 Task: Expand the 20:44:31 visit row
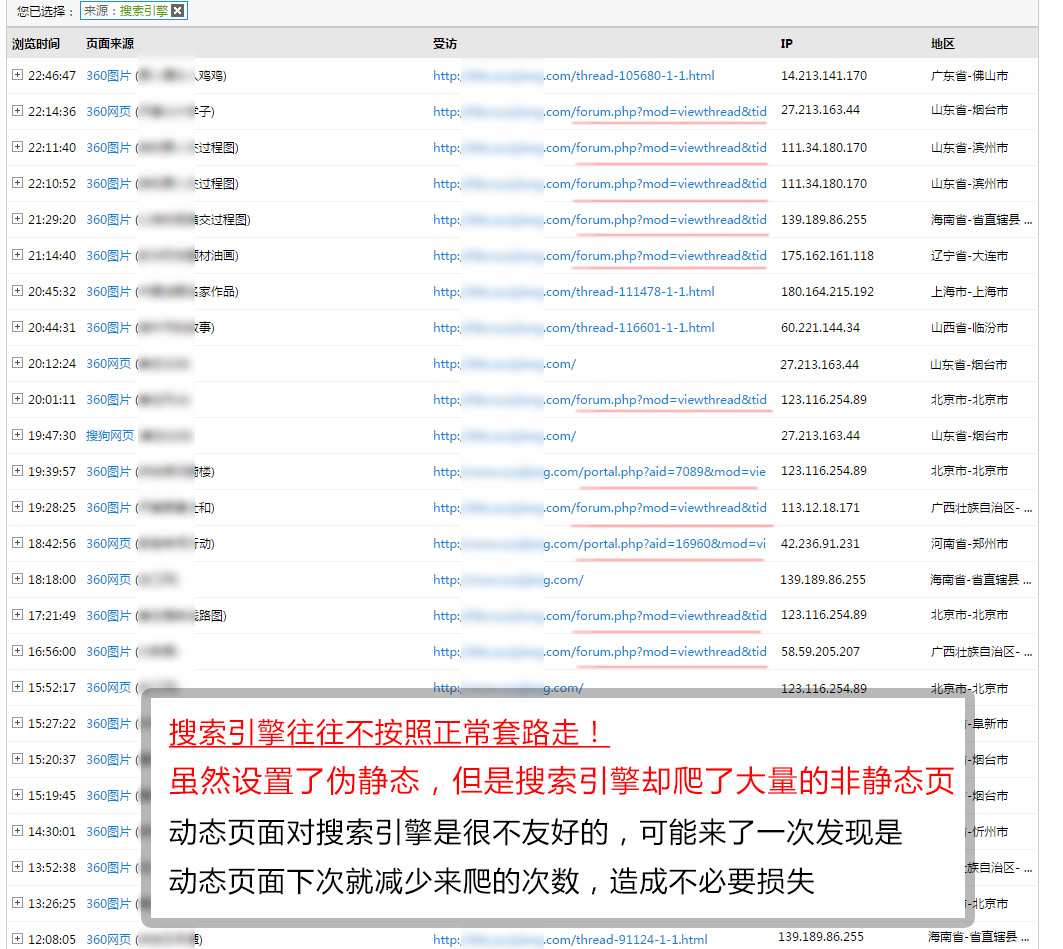click(x=18, y=326)
